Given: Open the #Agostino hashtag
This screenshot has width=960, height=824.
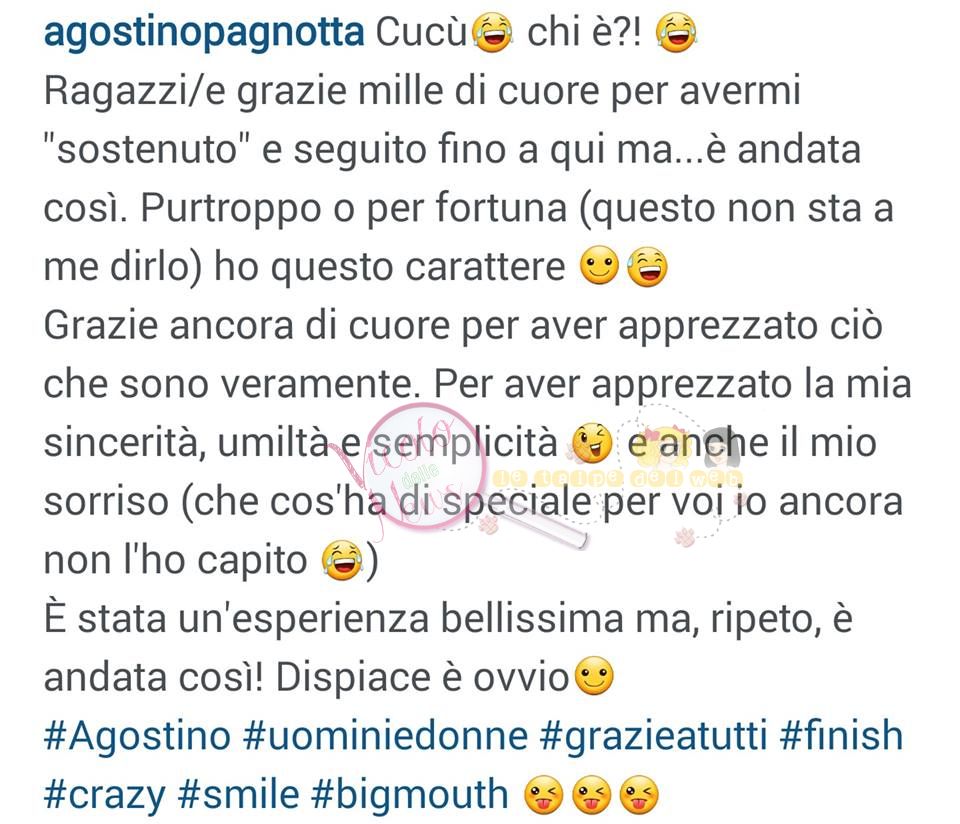Looking at the screenshot, I should 137,735.
